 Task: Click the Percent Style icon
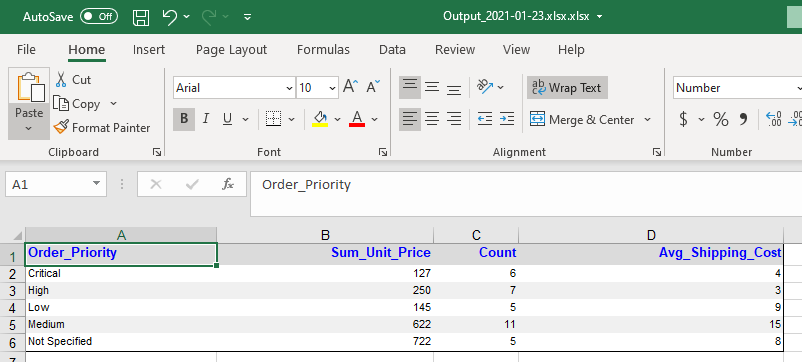(721, 120)
